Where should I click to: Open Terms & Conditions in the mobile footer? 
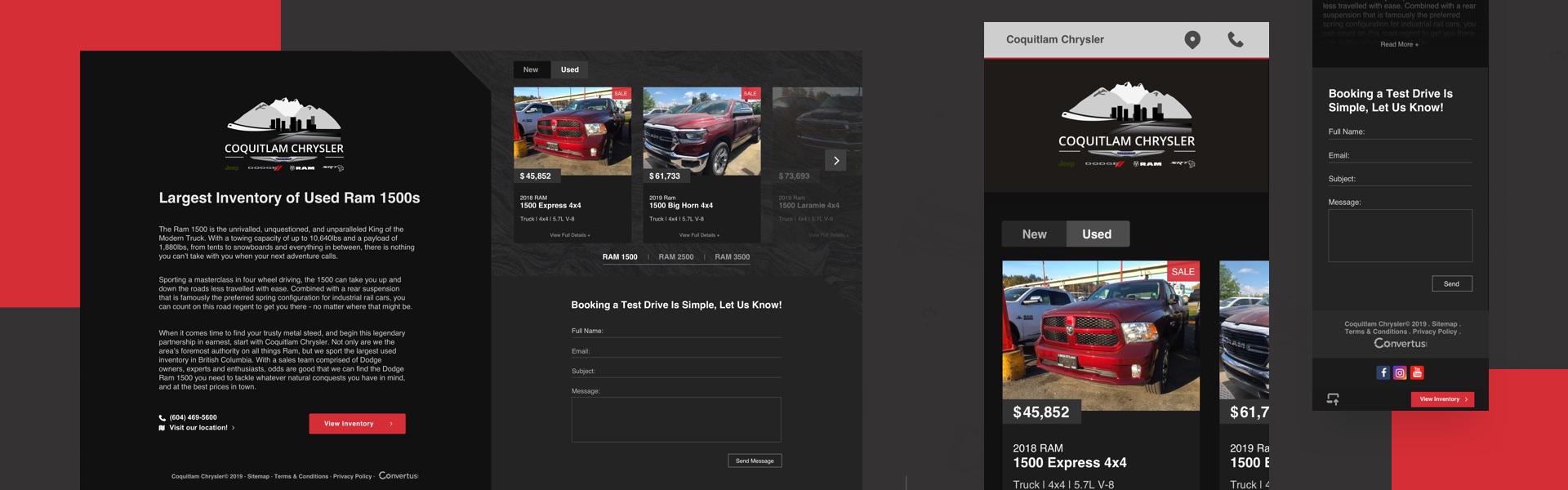pyautogui.click(x=1376, y=332)
